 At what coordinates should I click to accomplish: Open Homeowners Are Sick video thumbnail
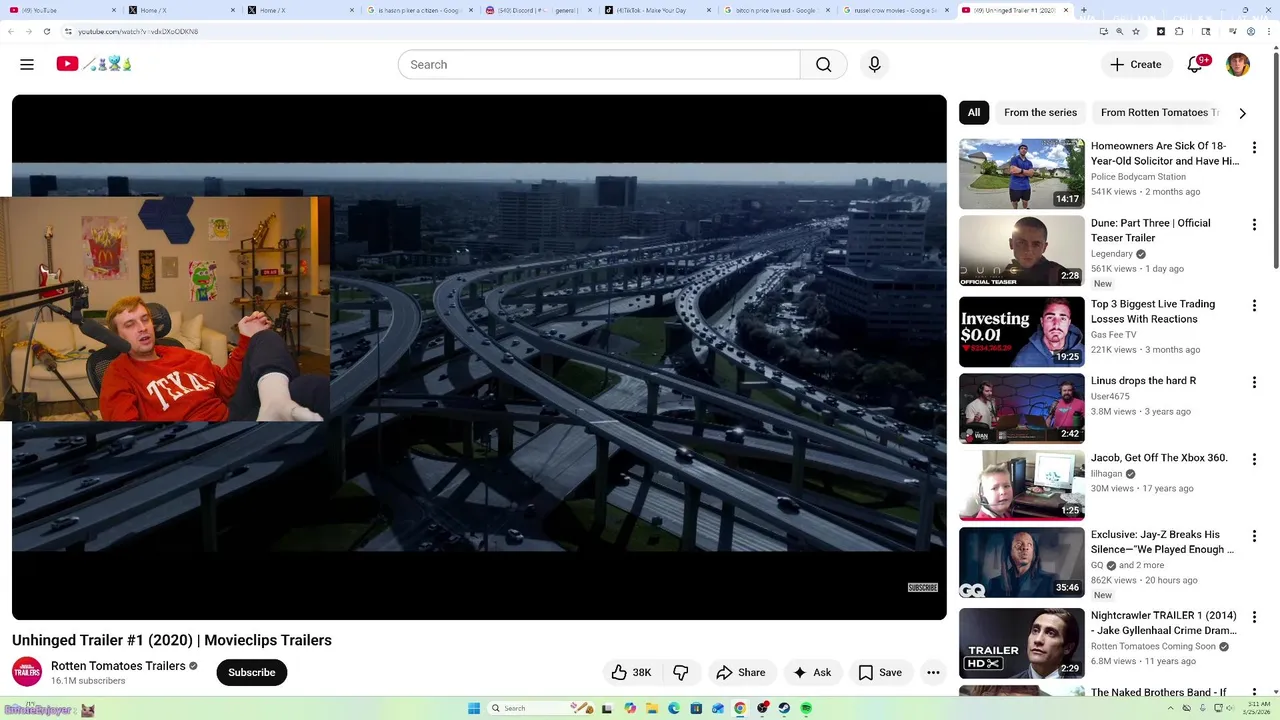click(1021, 174)
